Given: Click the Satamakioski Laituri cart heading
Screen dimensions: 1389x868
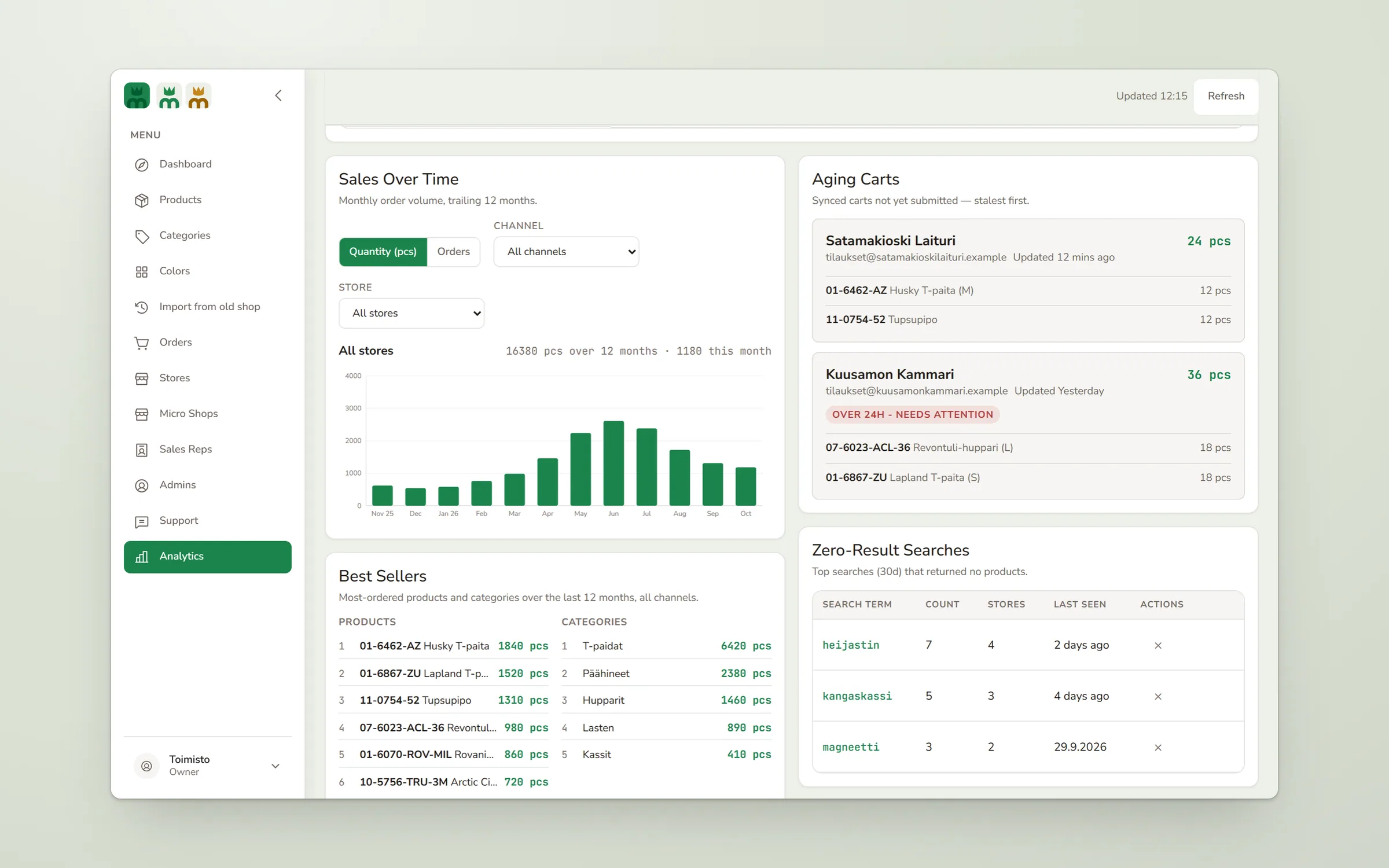Looking at the screenshot, I should pyautogui.click(x=891, y=241).
